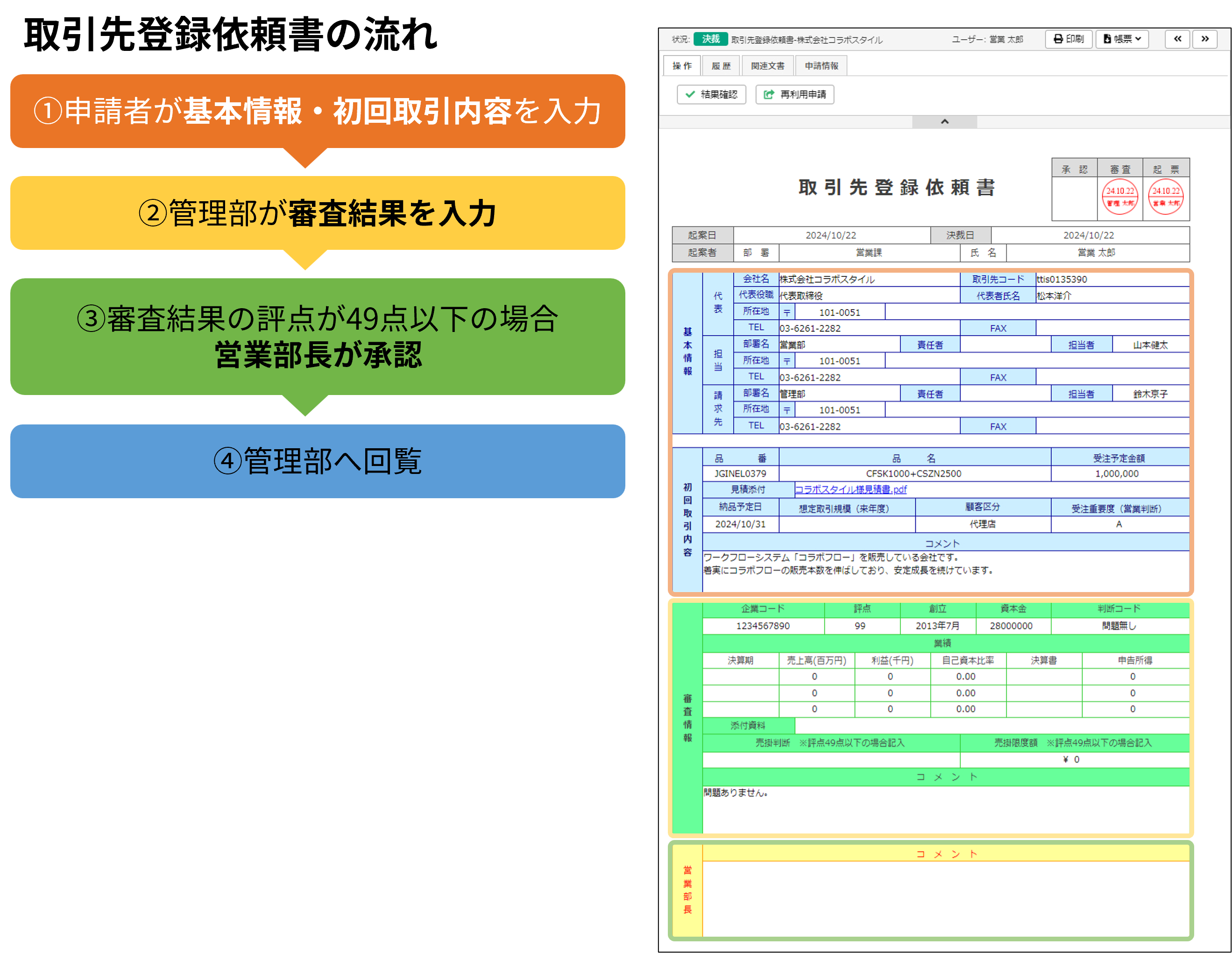The image size is (1232, 953).
Task: Click the 顧客区分 value 代理店
Action: (983, 524)
